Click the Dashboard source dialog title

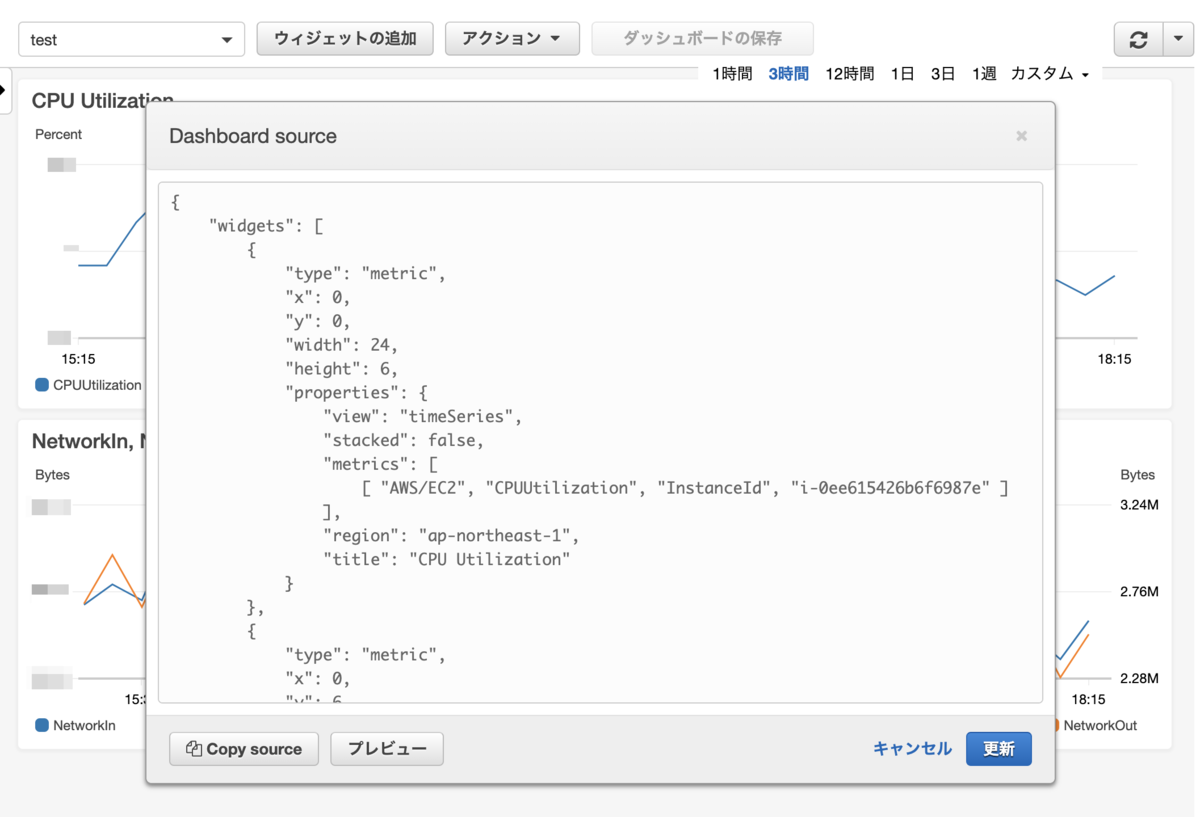pyautogui.click(x=253, y=136)
